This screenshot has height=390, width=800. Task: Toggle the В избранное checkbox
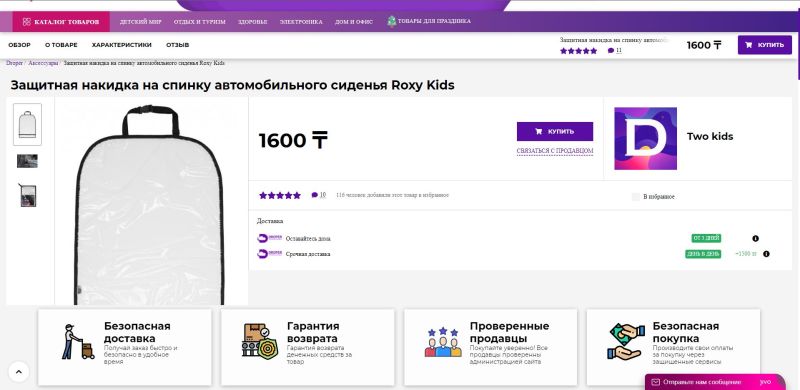pos(635,197)
